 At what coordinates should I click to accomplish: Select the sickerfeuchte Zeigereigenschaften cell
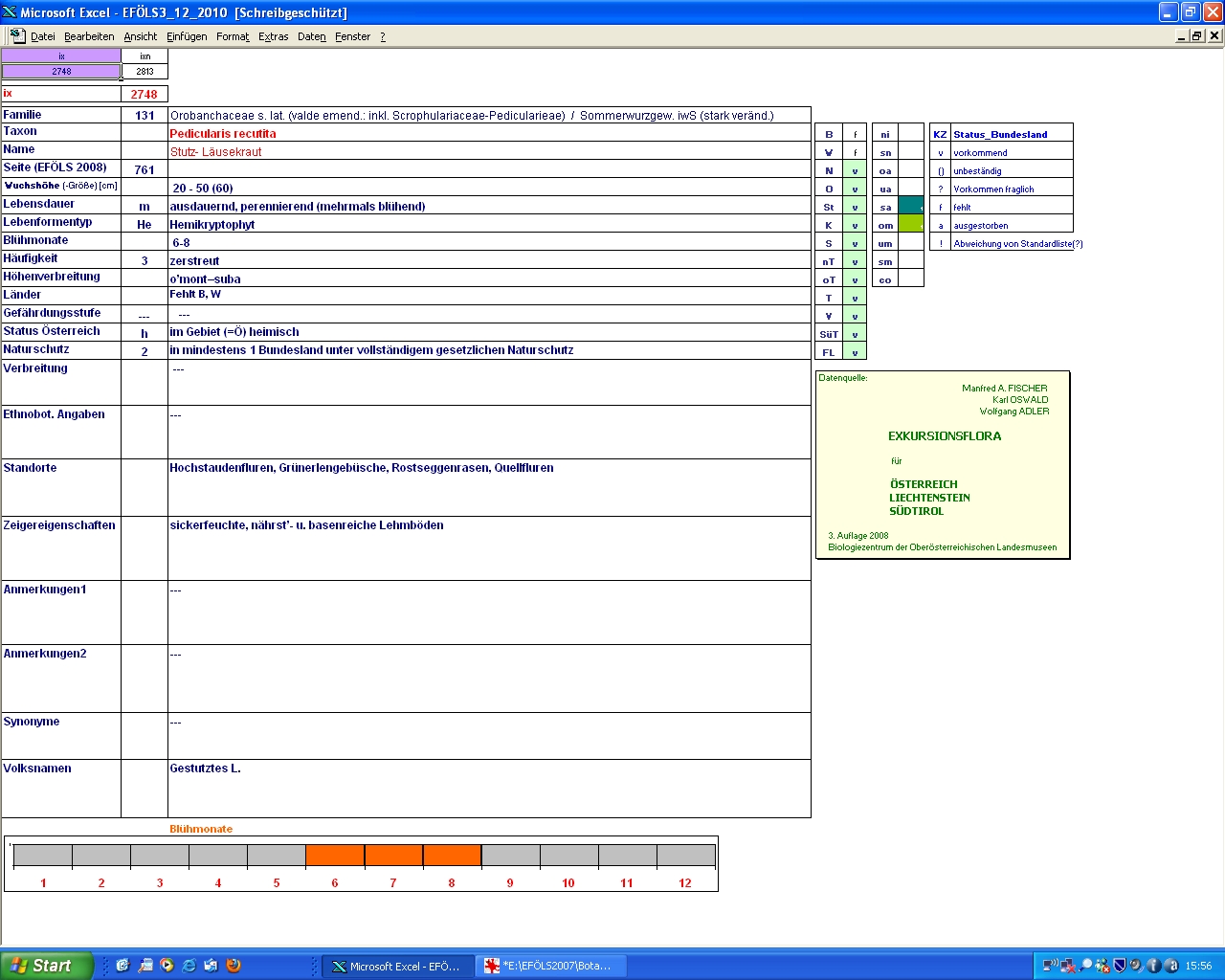[x=489, y=548]
